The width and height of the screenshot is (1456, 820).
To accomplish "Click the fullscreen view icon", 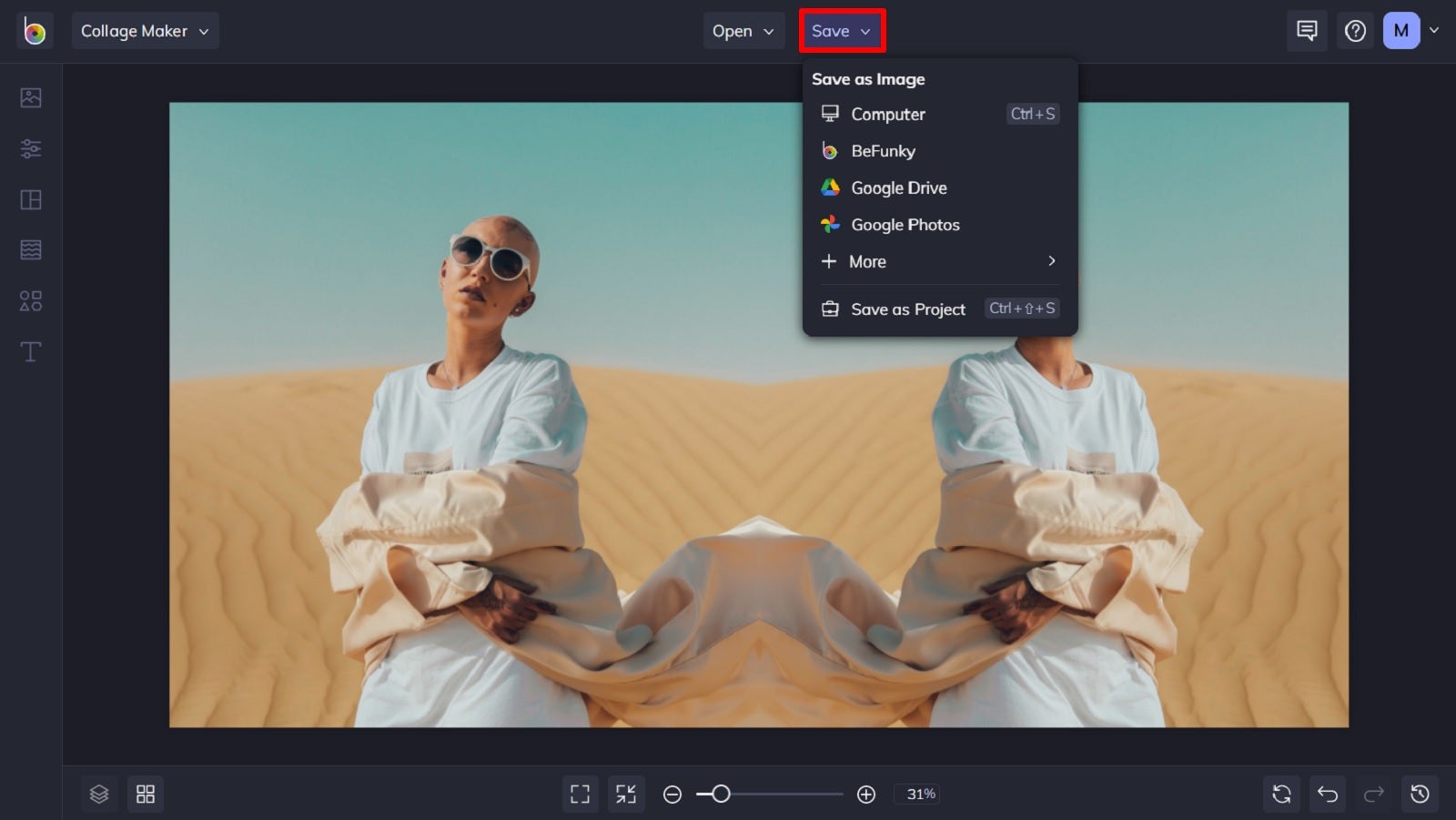I will (x=580, y=793).
